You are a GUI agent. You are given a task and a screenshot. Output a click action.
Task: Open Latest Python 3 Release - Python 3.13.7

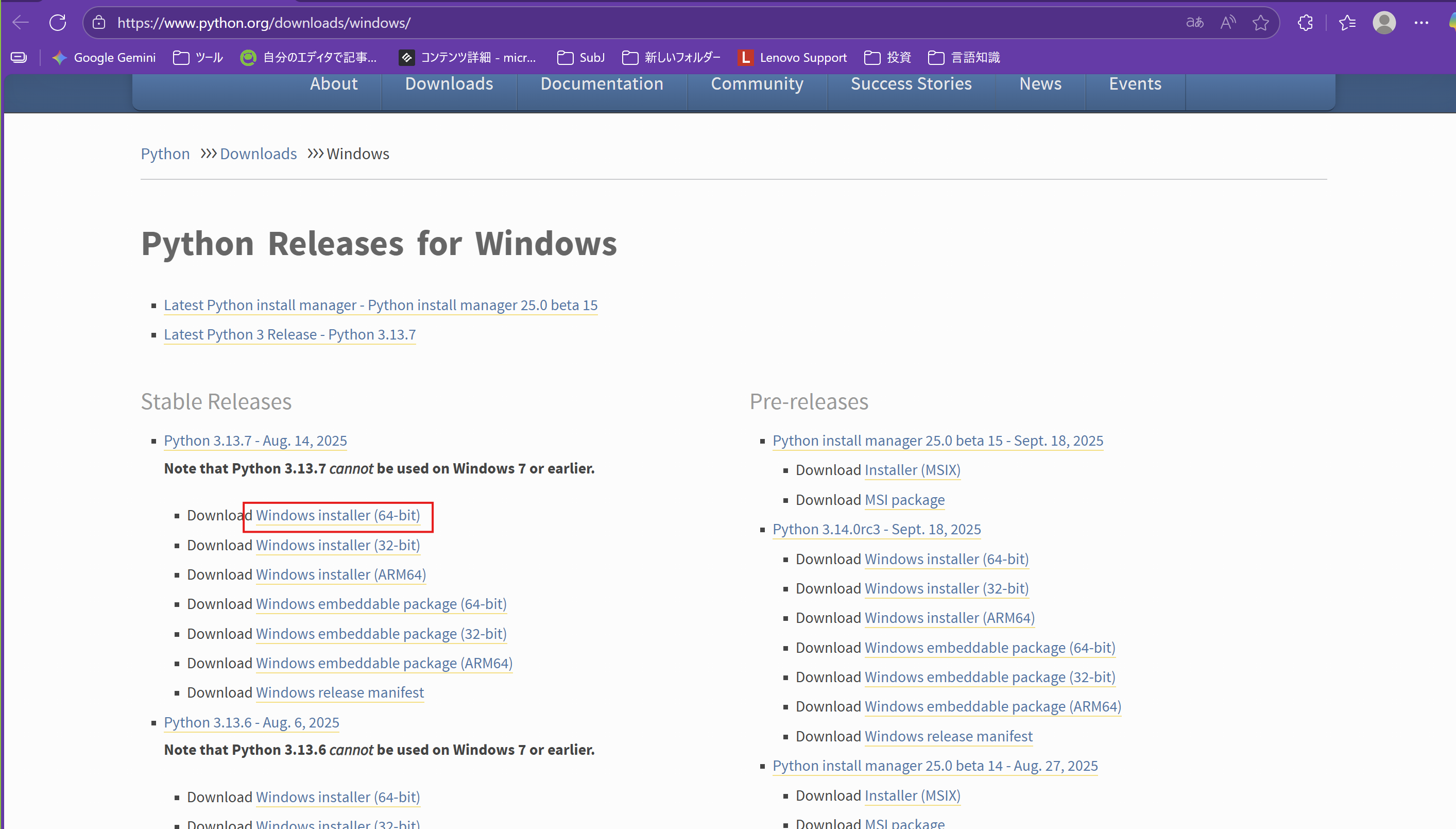pyautogui.click(x=289, y=335)
